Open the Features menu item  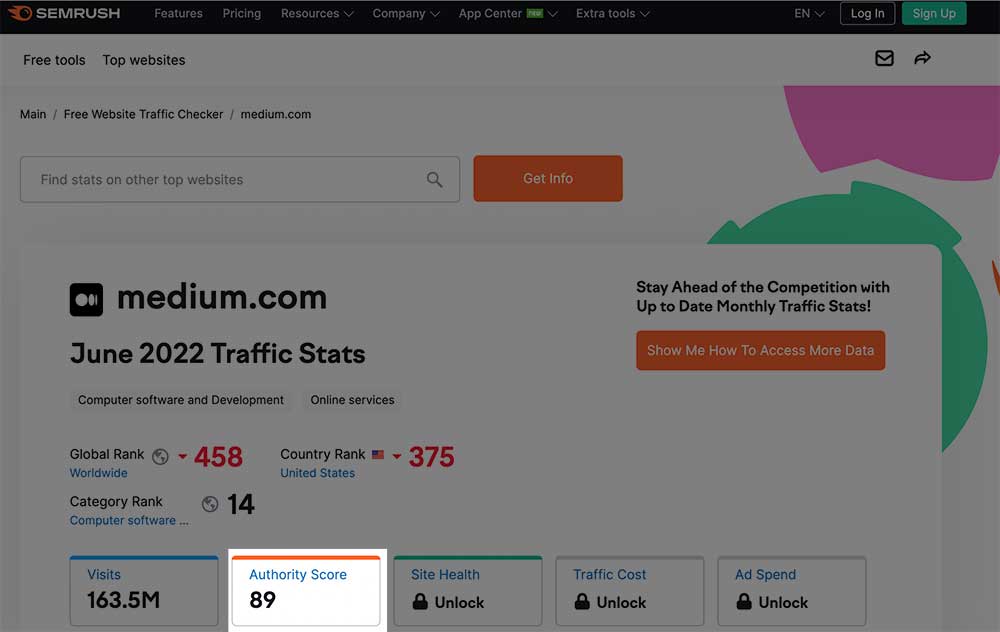point(178,13)
